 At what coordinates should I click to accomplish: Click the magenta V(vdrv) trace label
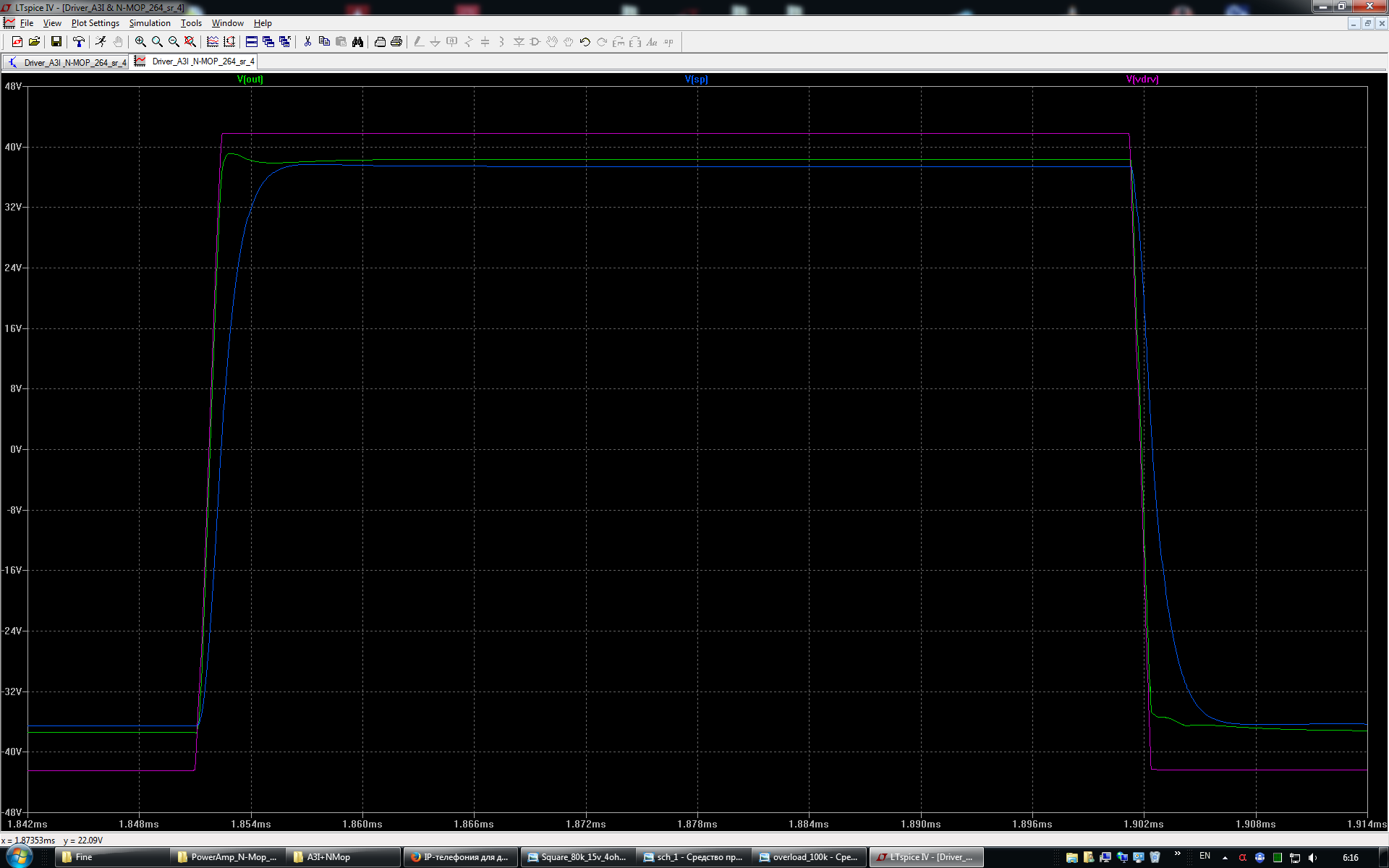1142,80
